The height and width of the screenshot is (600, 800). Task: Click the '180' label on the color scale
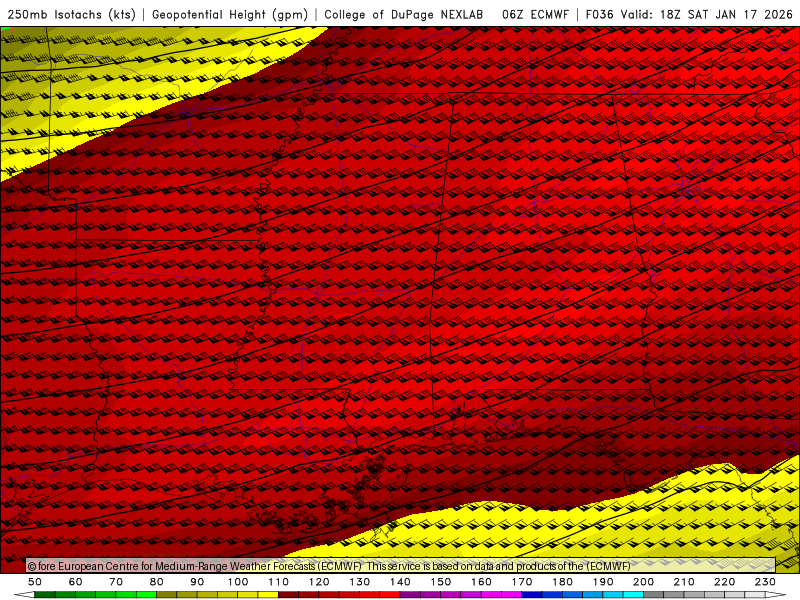pyautogui.click(x=562, y=582)
